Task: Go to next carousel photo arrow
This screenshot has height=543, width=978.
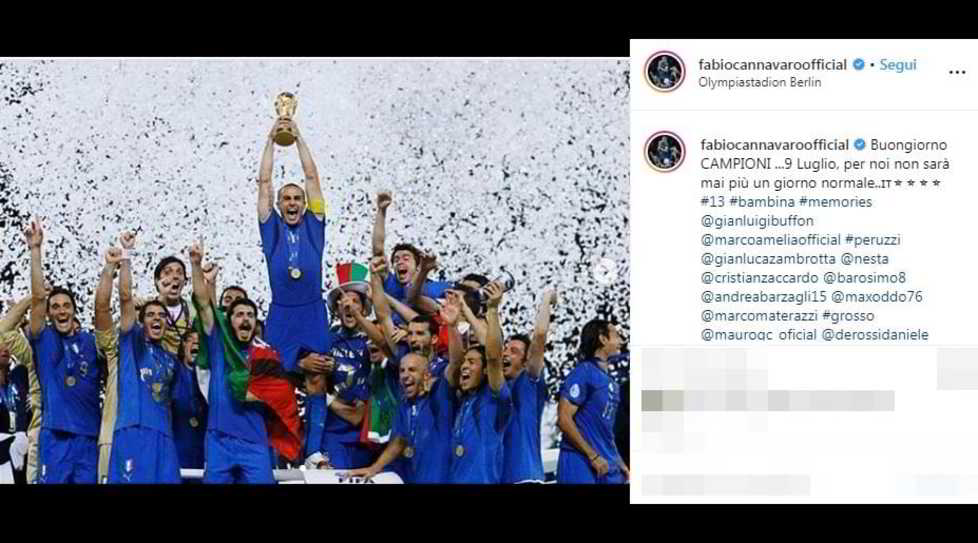Action: 604,271
